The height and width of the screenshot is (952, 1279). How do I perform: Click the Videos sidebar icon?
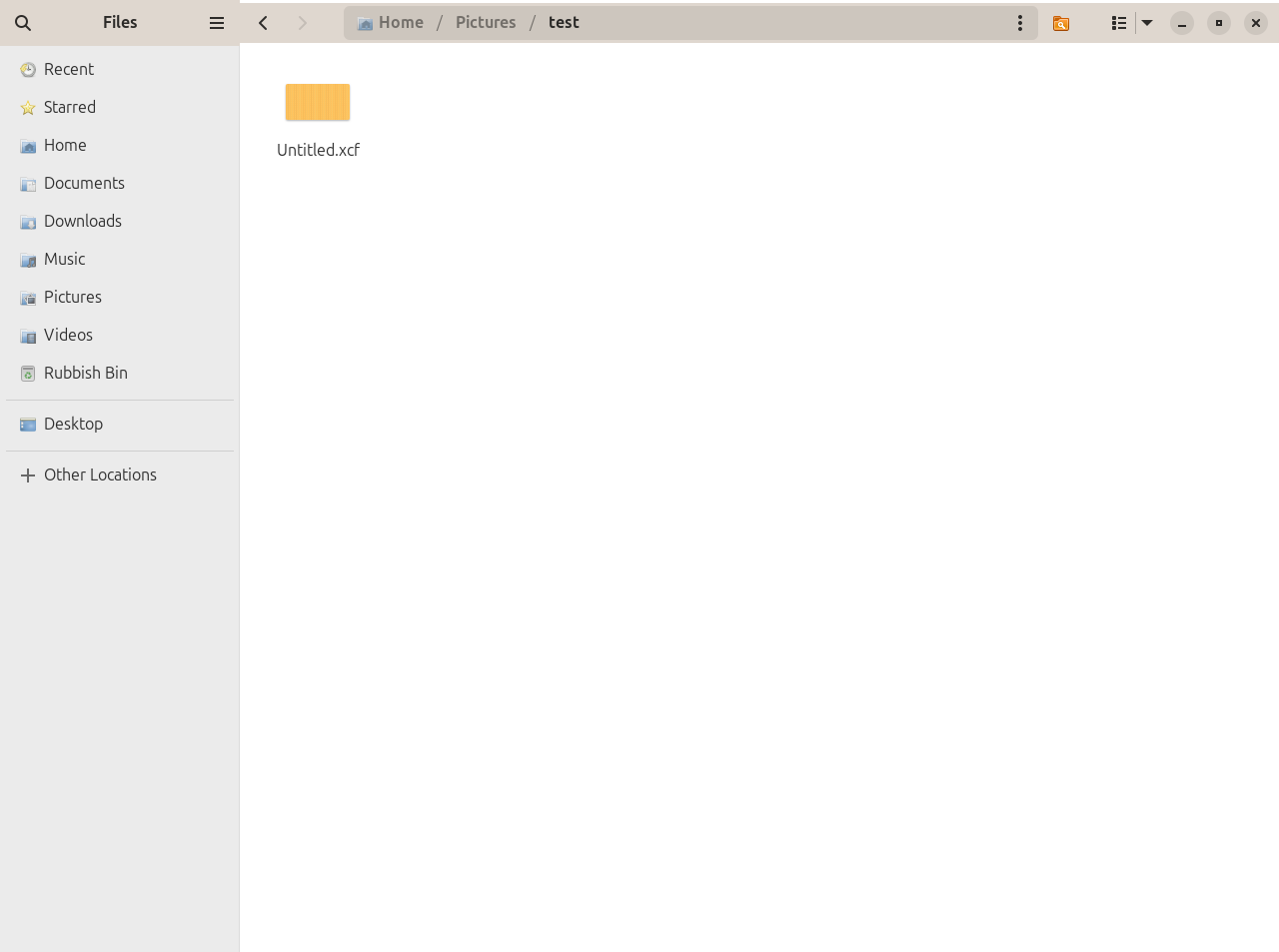coord(28,336)
